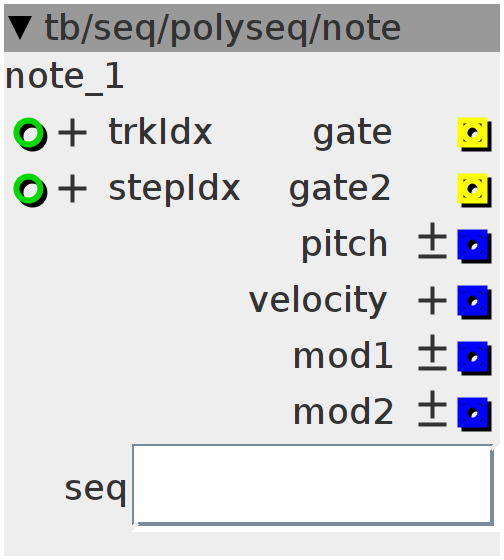This screenshot has height=560, width=504.
Task: Click the yellow gate outlet square
Action: tap(473, 133)
